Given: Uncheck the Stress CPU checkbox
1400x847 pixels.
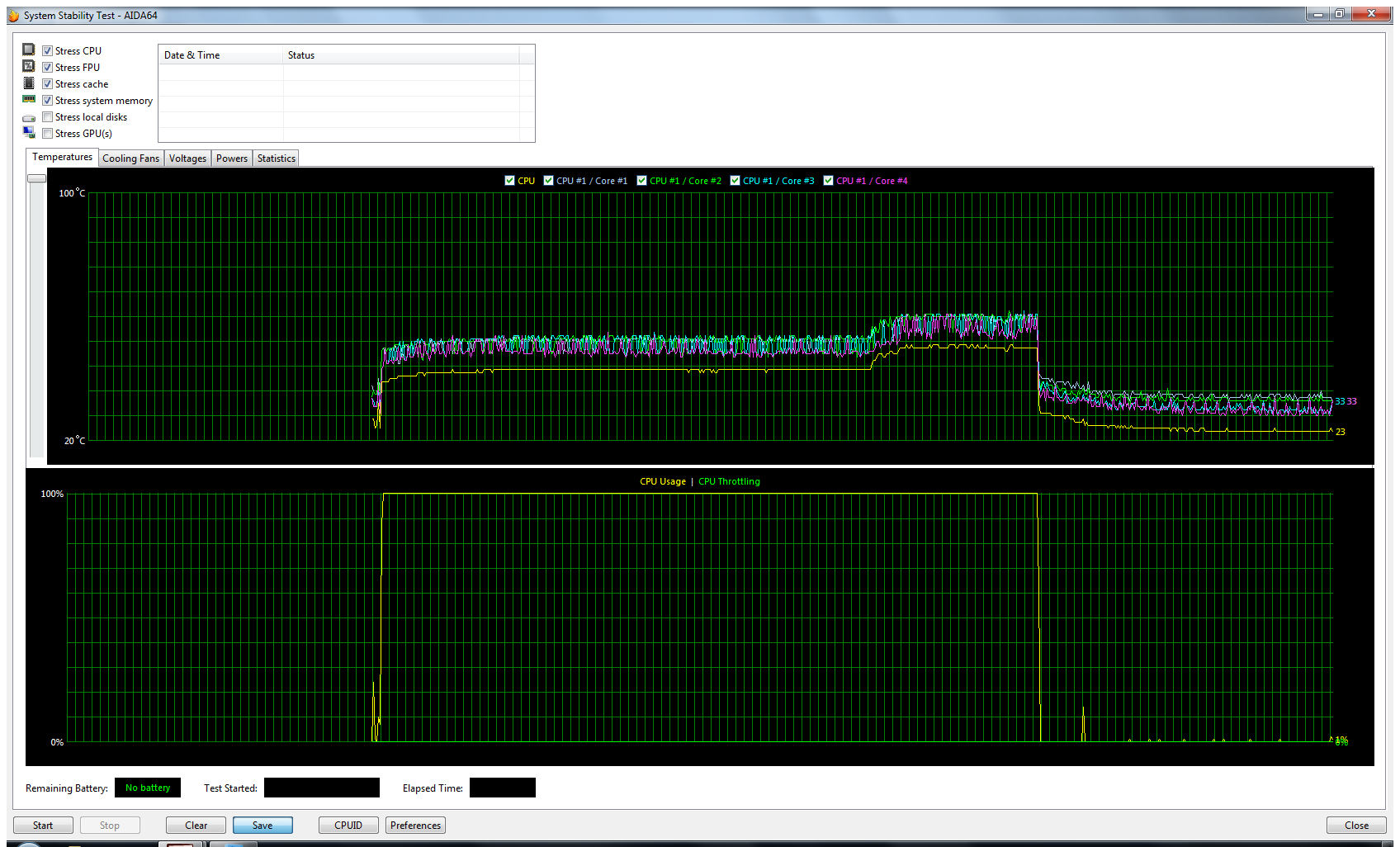Looking at the screenshot, I should tap(47, 51).
